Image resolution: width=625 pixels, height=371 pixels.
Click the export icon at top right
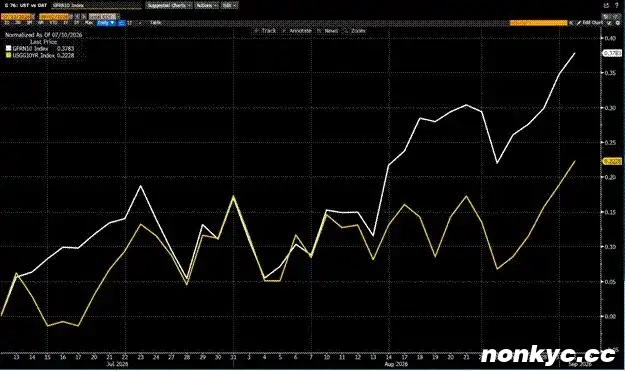pyautogui.click(x=606, y=5)
